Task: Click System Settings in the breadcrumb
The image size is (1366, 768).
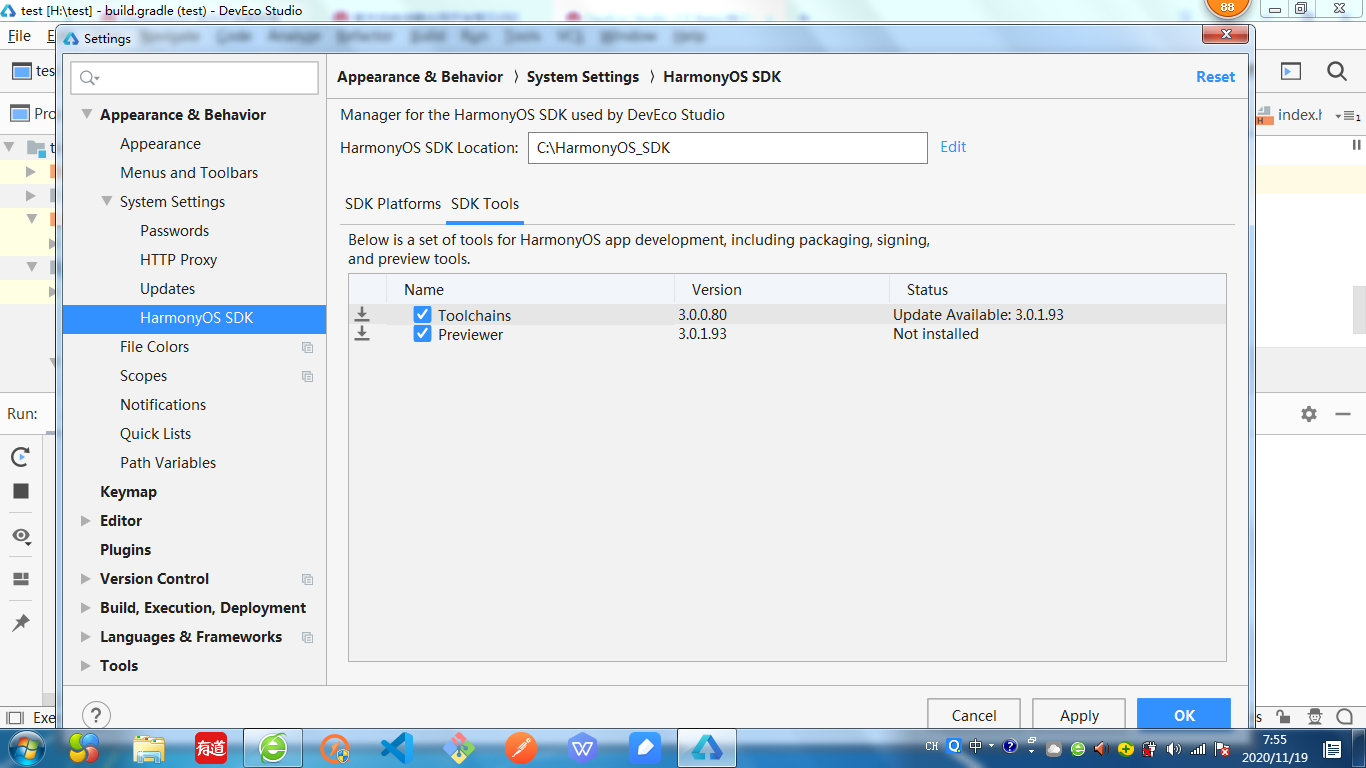Action: point(583,77)
